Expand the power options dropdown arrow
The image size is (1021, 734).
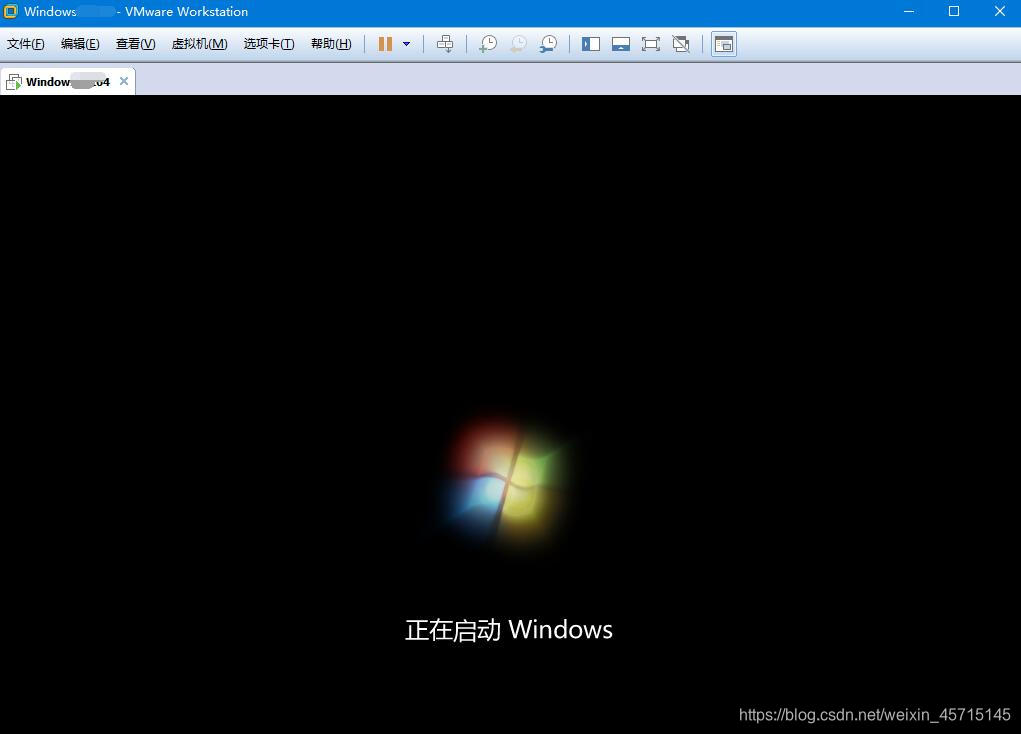tap(406, 44)
